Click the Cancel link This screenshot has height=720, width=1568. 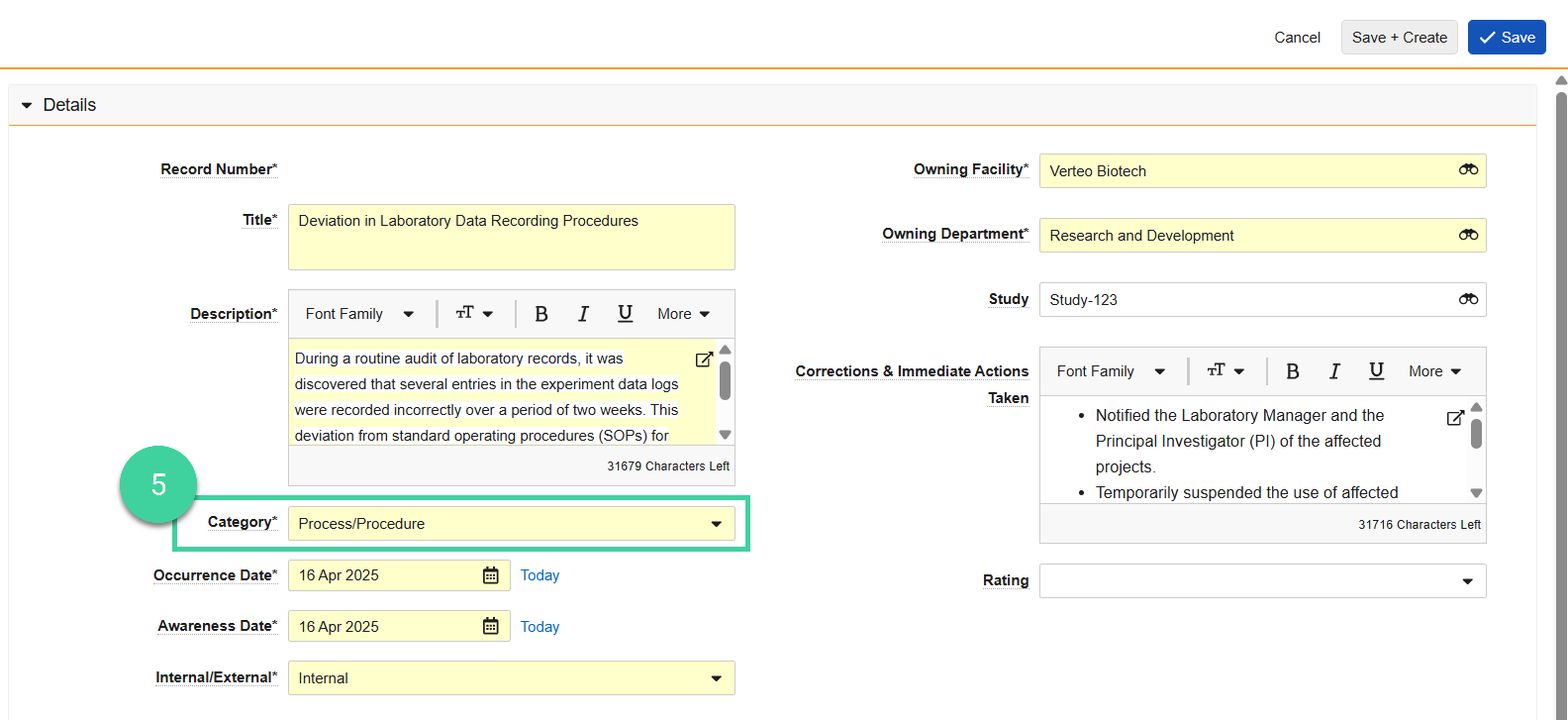[1297, 38]
